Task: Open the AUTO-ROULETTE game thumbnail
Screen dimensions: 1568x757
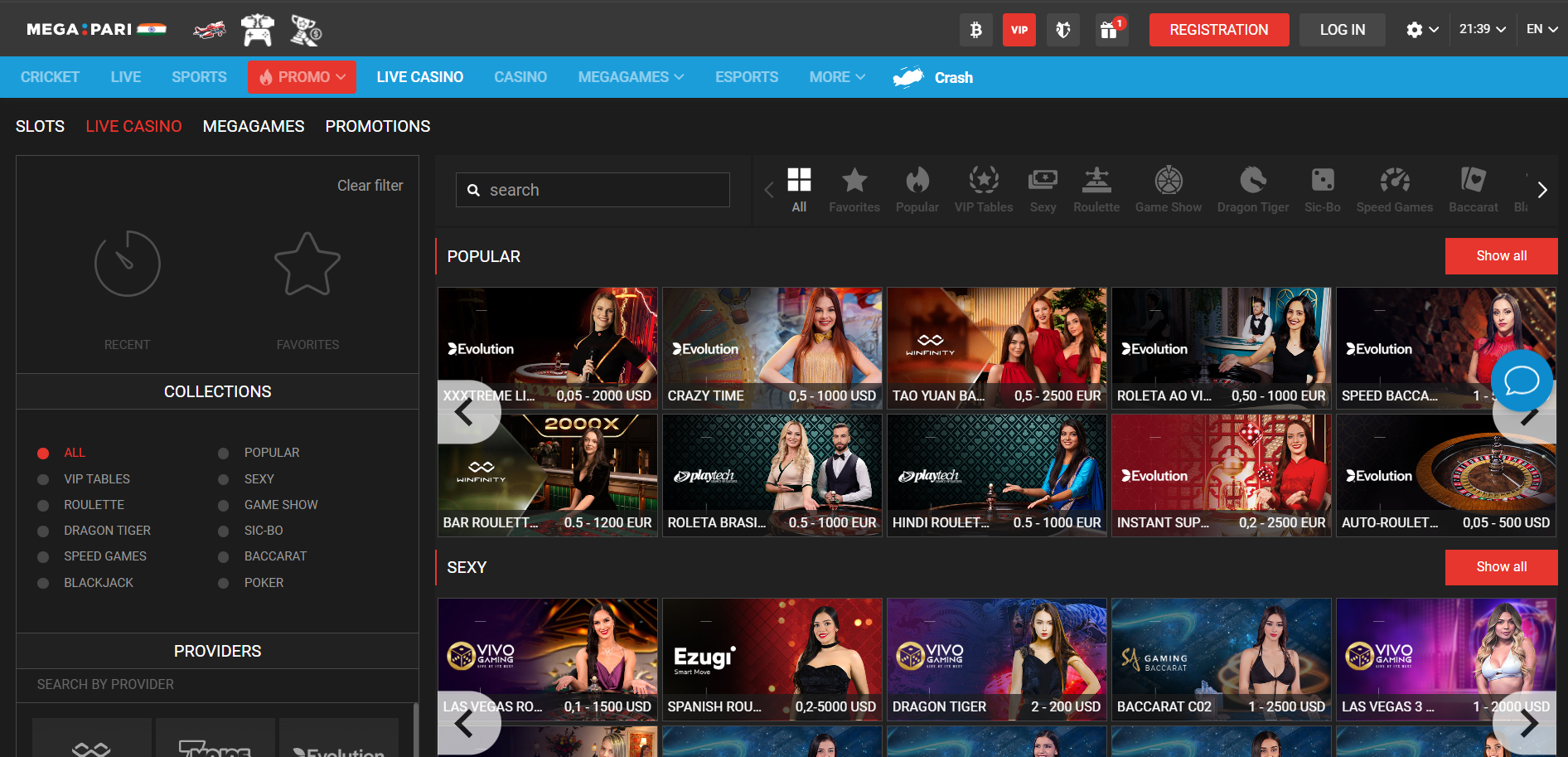Action: click(1446, 475)
